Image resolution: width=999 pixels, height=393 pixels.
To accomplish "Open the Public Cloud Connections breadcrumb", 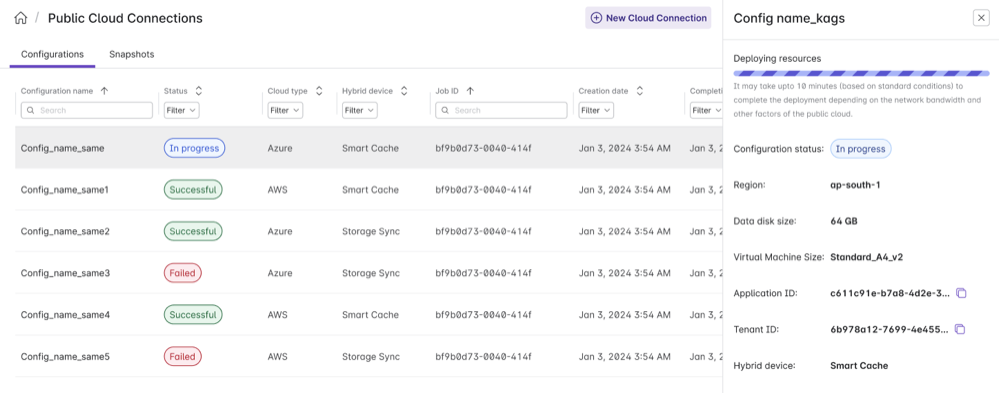I will point(125,18).
